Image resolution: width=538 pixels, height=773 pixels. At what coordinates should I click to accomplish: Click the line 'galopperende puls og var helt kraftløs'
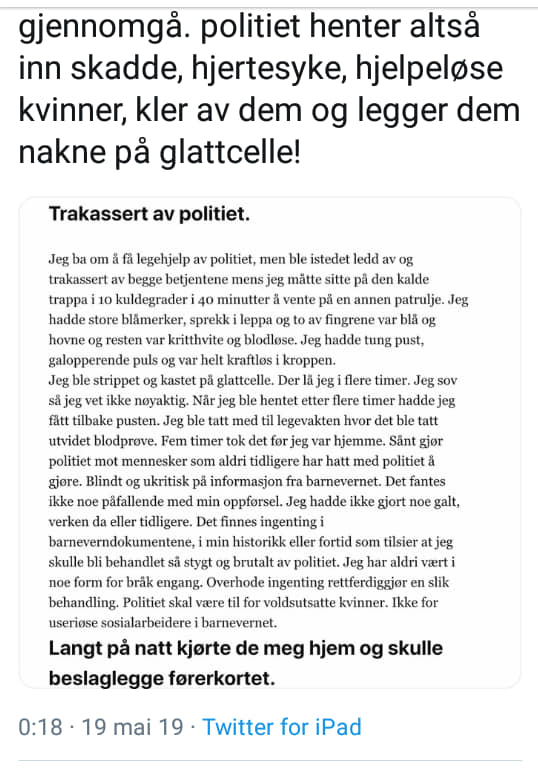coord(192,360)
